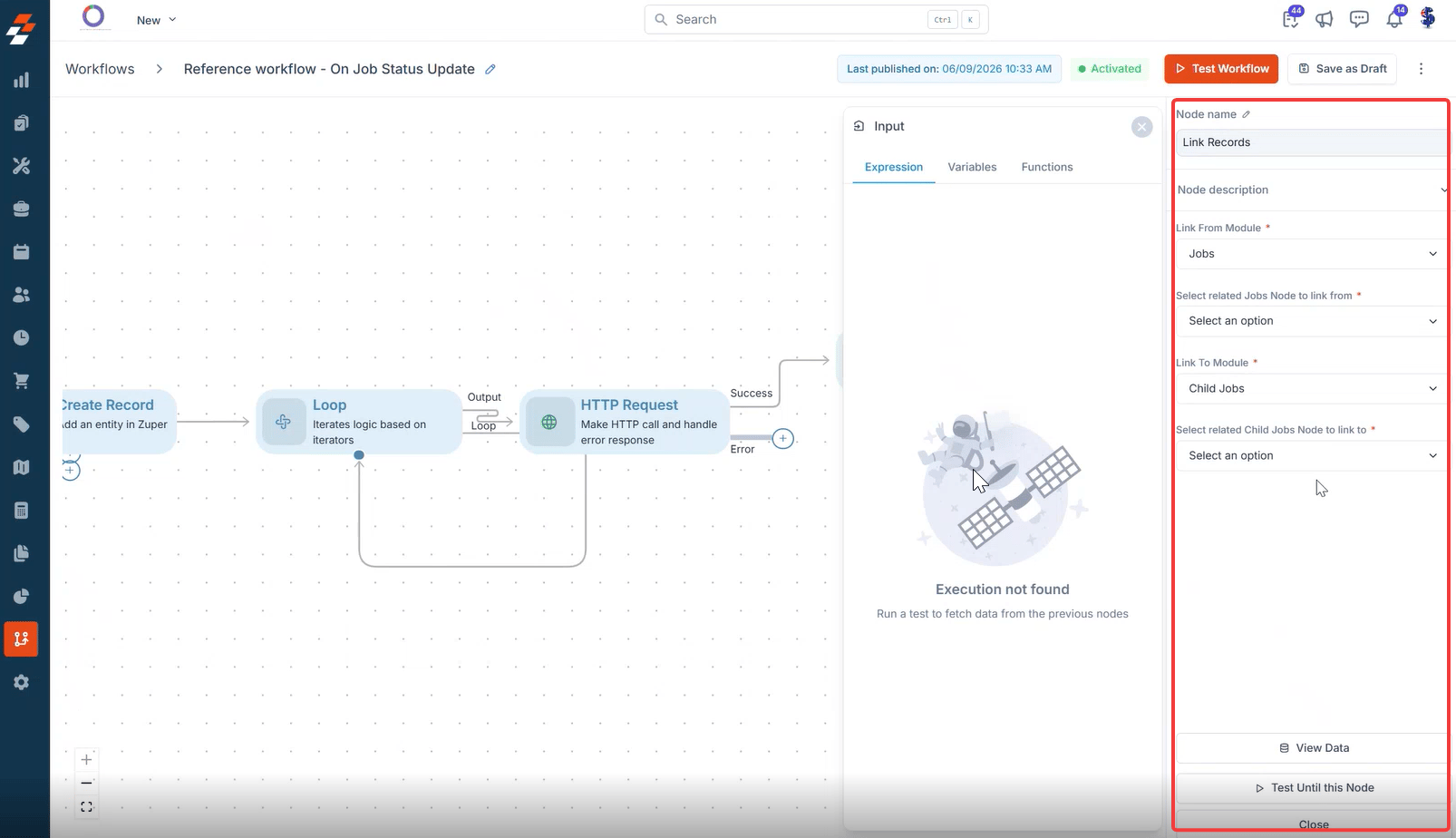Open the notification bell with badge 14
1456x838 pixels.
pyautogui.click(x=1394, y=18)
